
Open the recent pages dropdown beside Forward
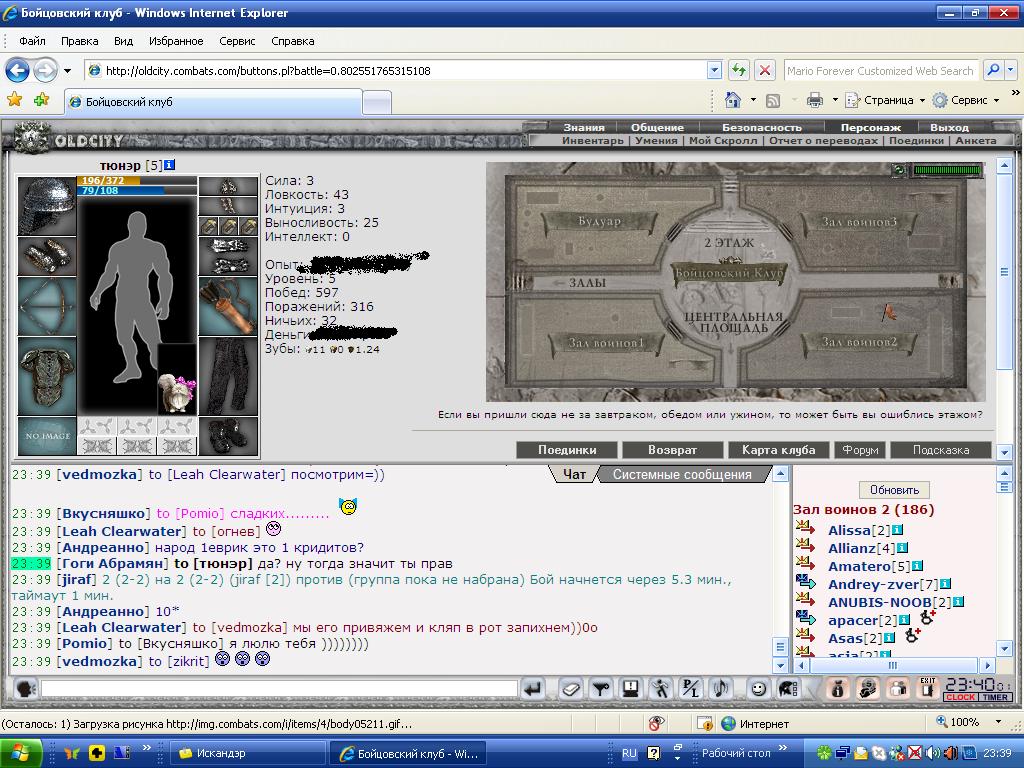(67, 71)
